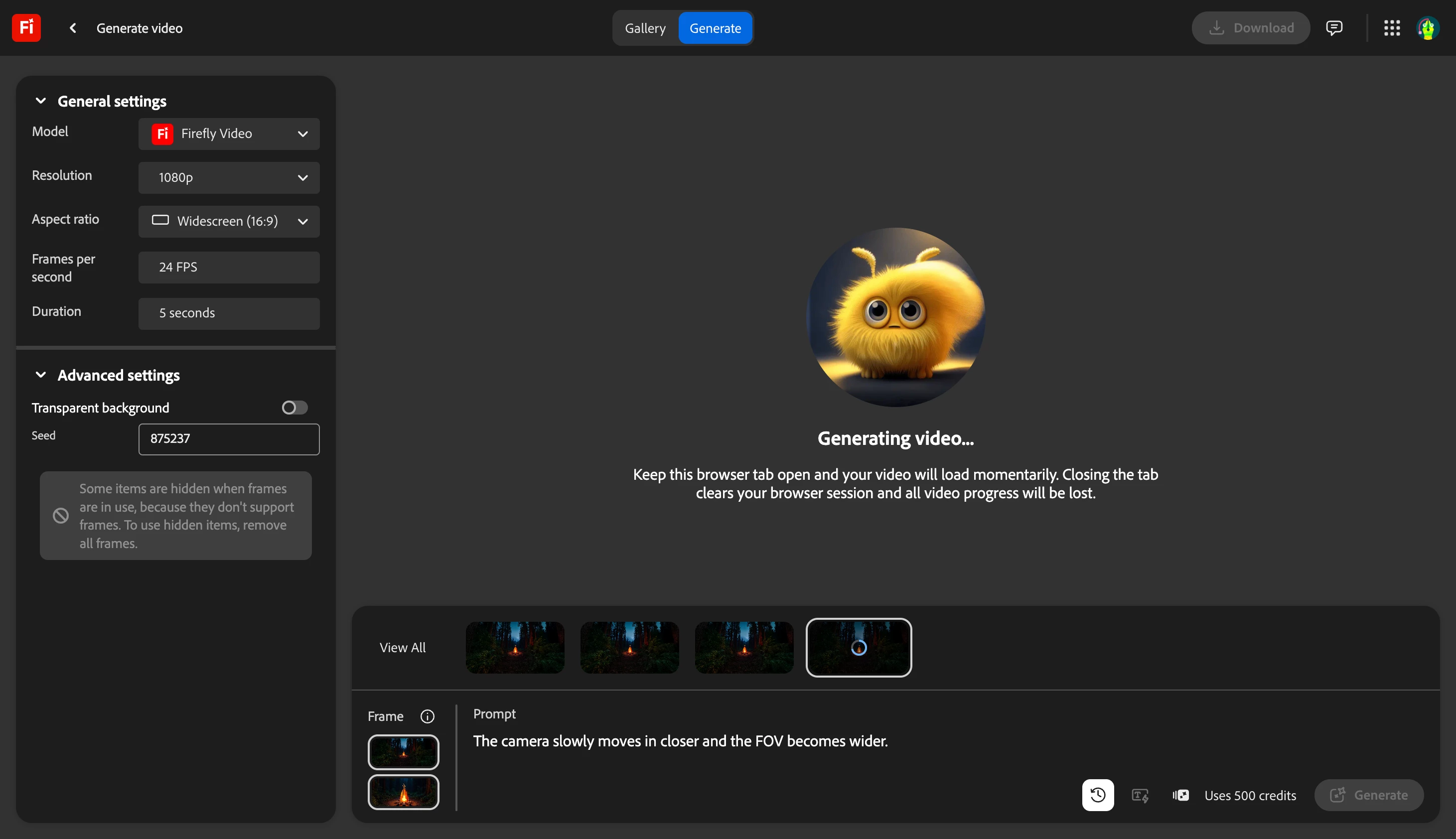Open the feedback comment icon
This screenshot has width=1456, height=839.
tap(1334, 28)
